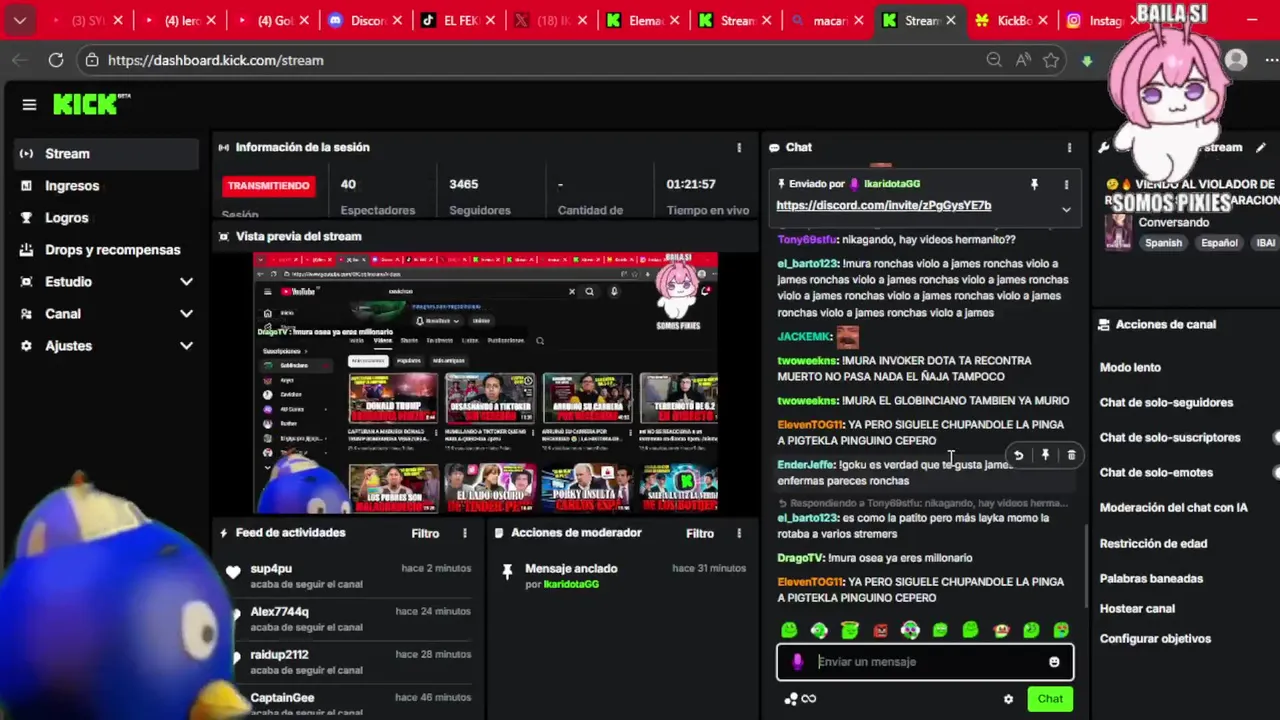This screenshot has width=1280, height=720.
Task: Open Restricción de edad setting
Action: [1153, 543]
